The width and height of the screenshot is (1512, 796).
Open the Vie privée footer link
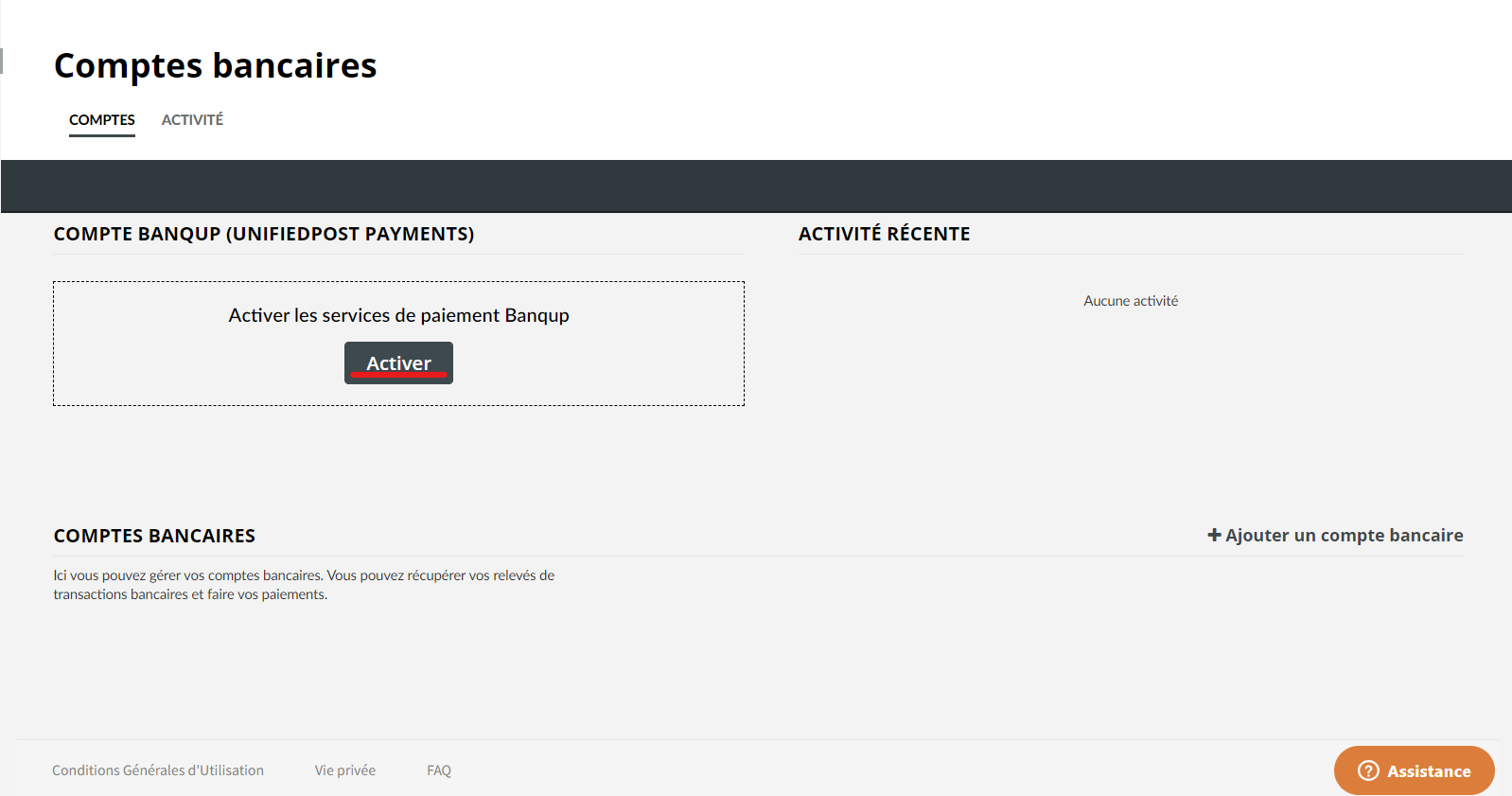click(x=345, y=770)
